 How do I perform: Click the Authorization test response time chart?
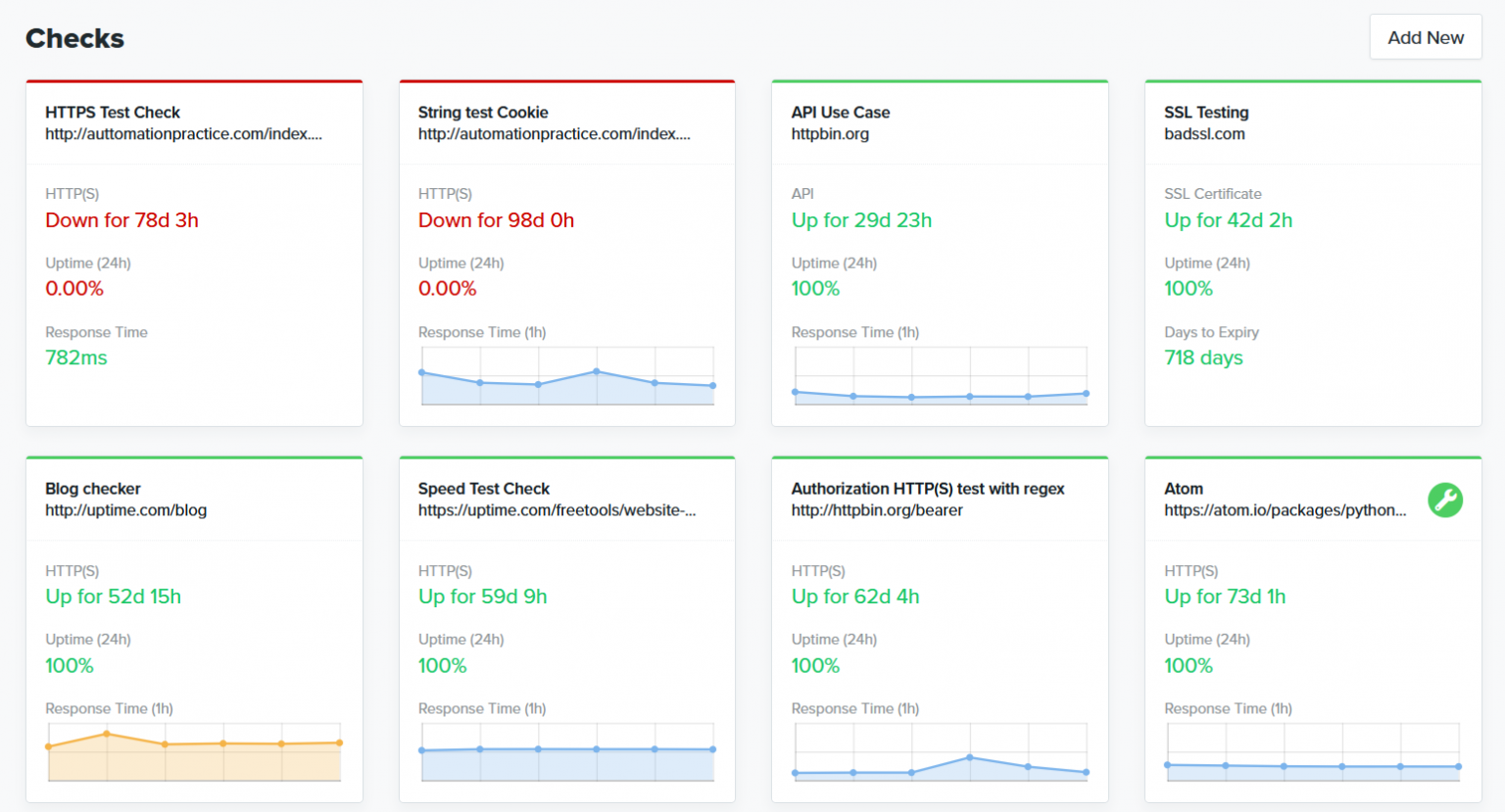point(941,752)
